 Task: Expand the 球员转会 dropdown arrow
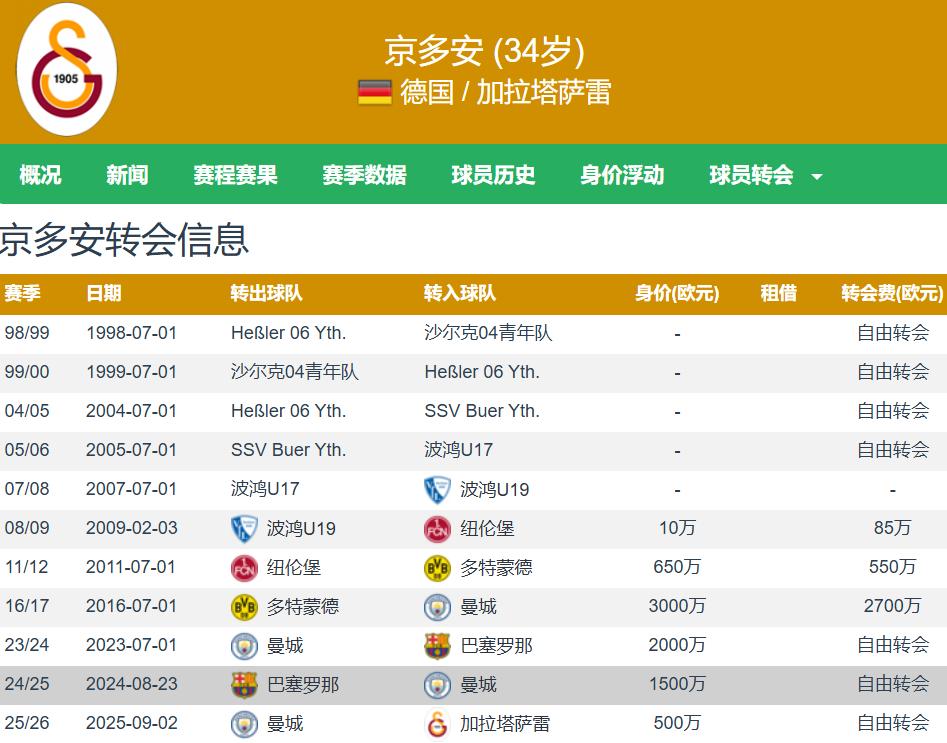coord(817,176)
